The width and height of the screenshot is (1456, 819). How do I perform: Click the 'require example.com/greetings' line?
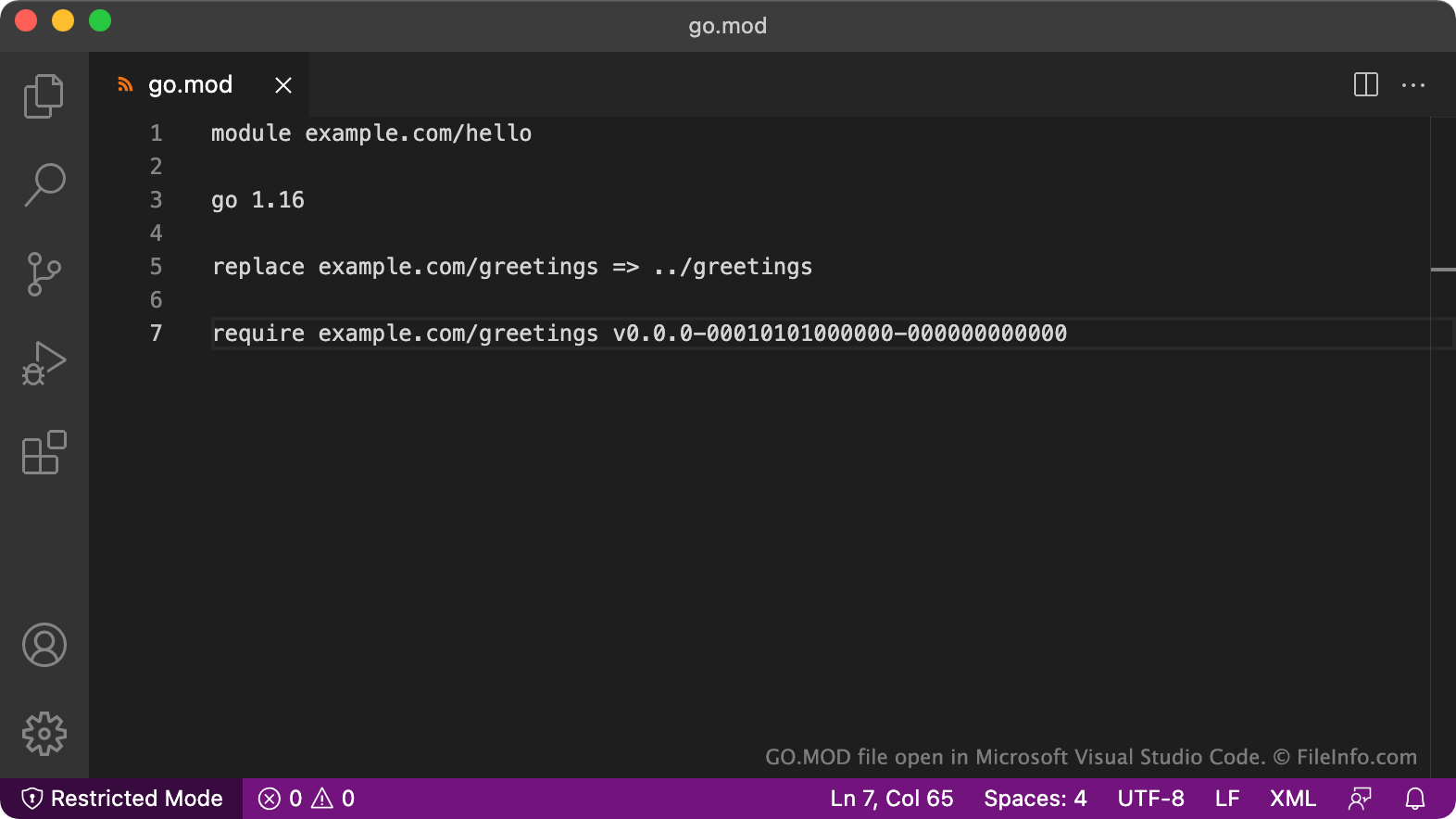coord(639,334)
